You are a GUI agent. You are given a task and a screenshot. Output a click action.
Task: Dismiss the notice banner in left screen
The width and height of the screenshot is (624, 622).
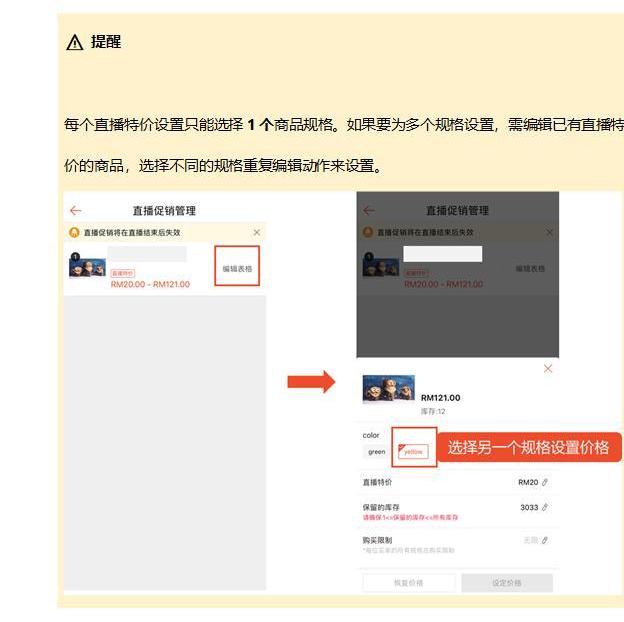click(x=256, y=232)
